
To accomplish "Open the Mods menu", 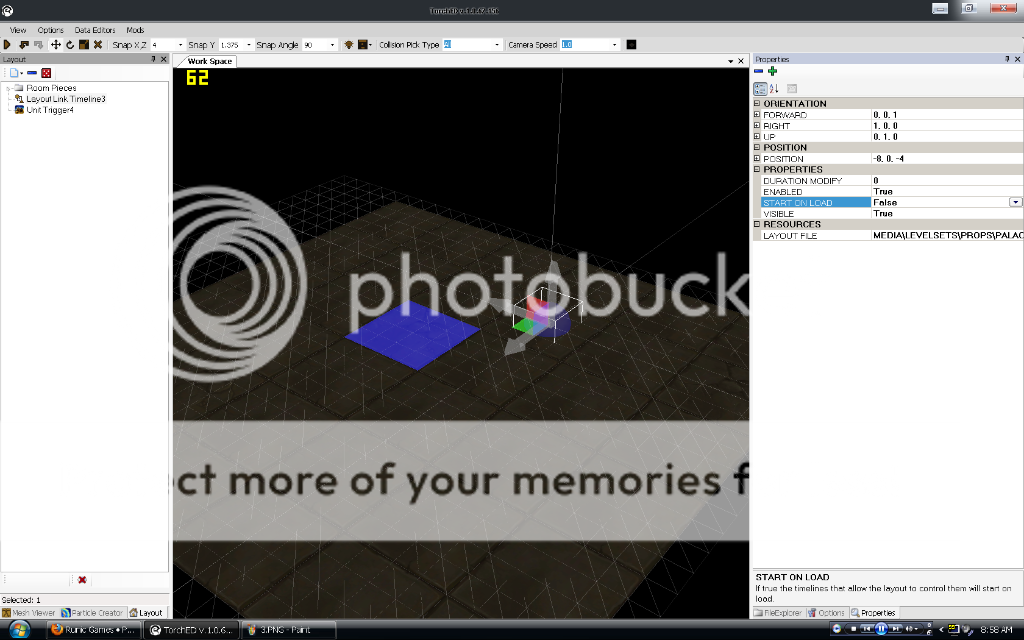I will point(135,30).
